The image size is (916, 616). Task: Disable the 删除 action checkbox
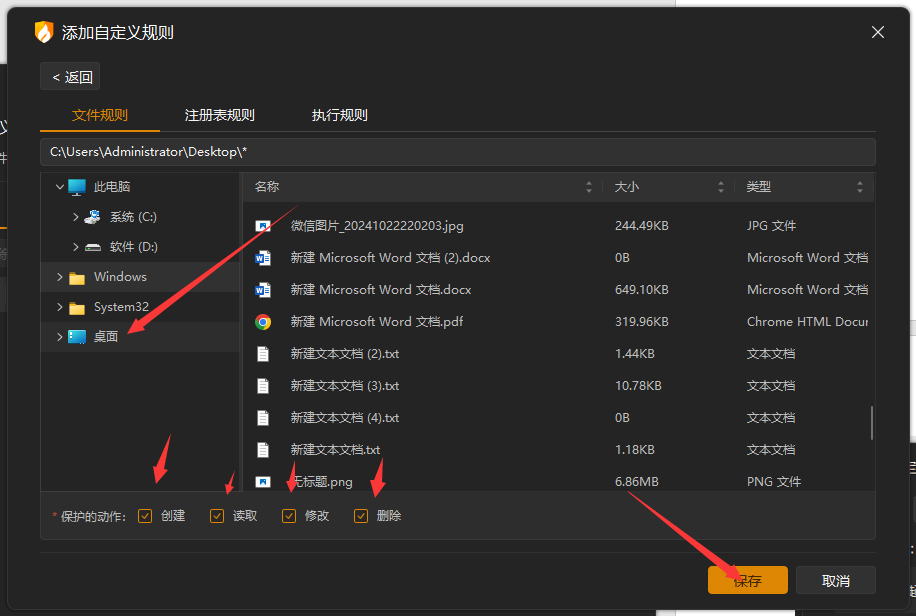(x=361, y=516)
